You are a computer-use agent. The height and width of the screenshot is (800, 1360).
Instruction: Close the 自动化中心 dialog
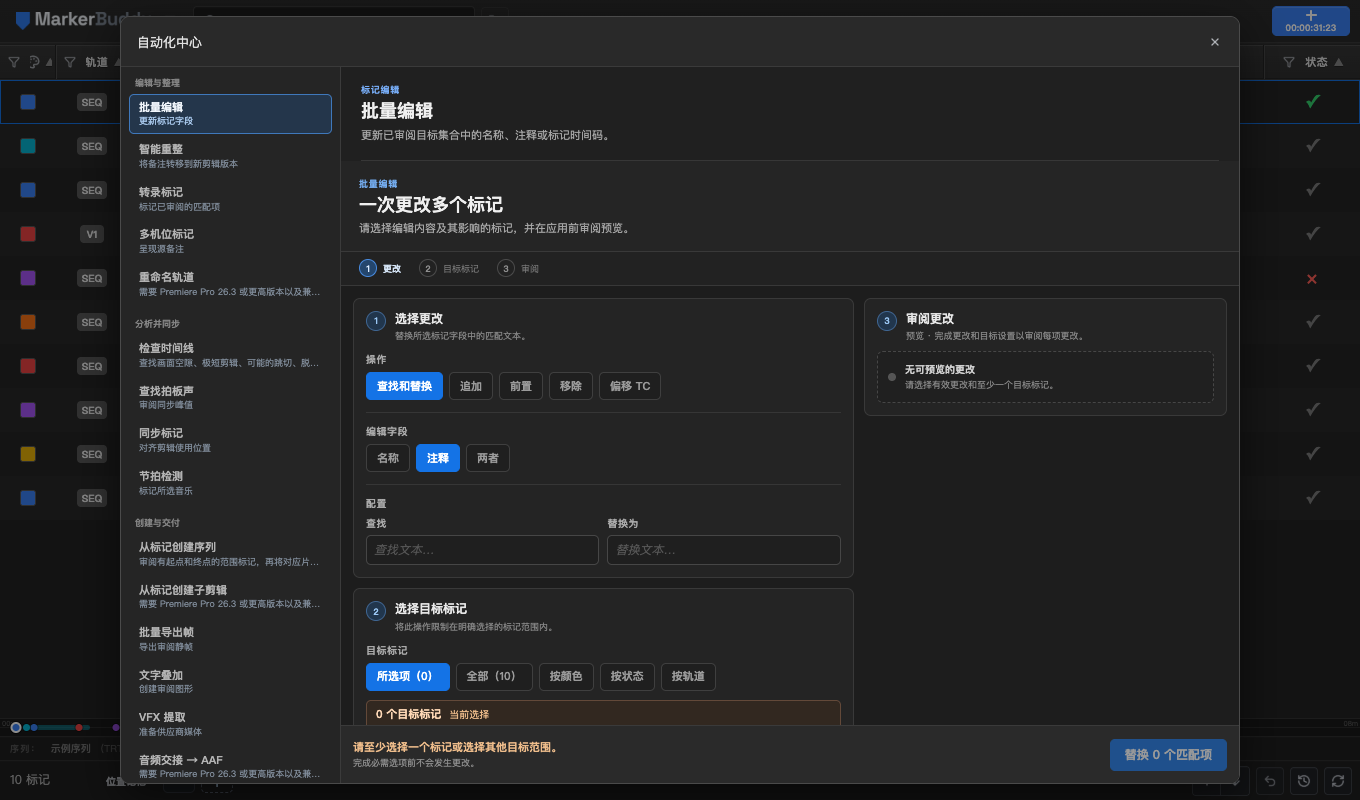point(1215,42)
